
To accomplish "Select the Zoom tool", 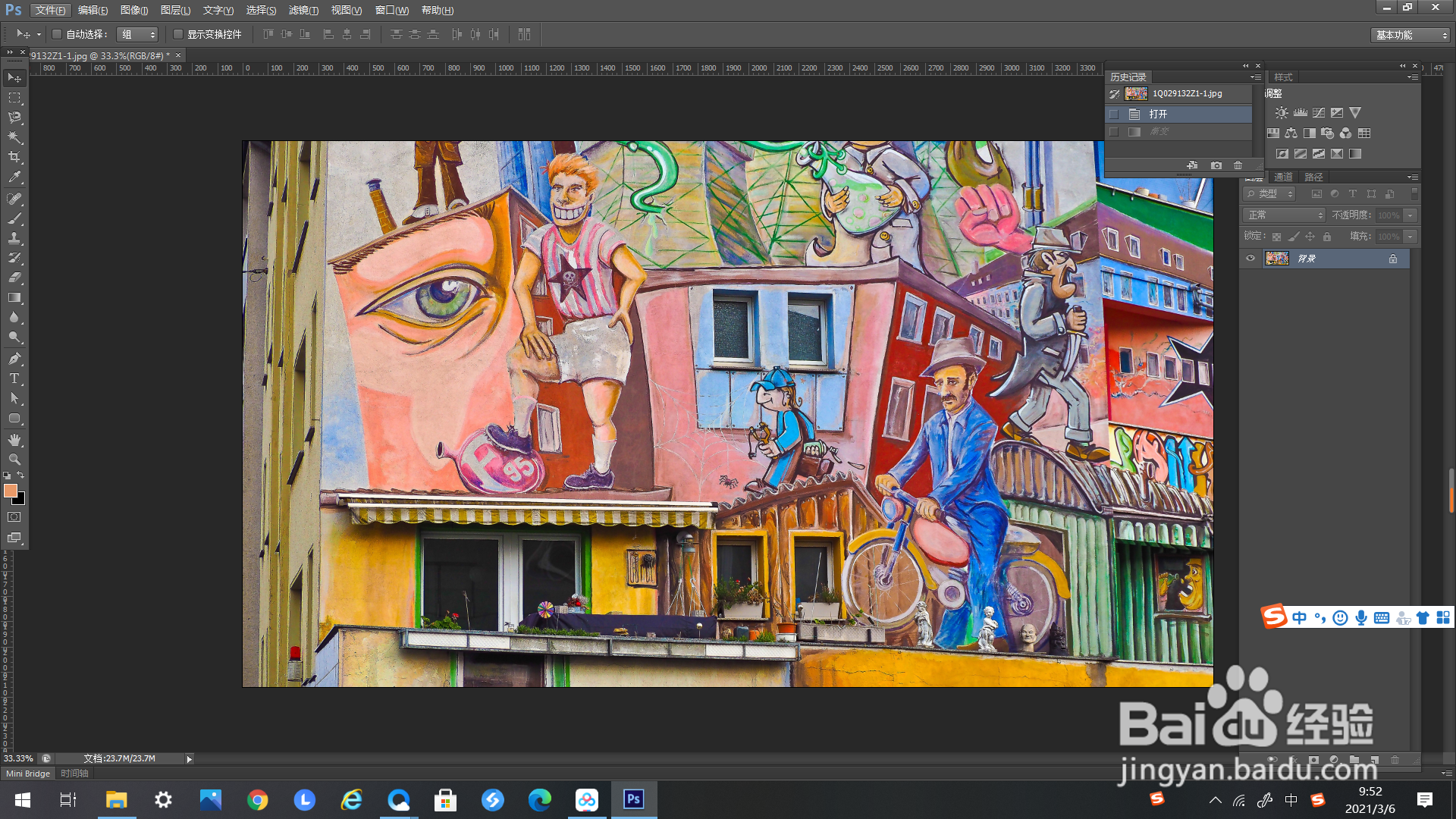I will [14, 460].
